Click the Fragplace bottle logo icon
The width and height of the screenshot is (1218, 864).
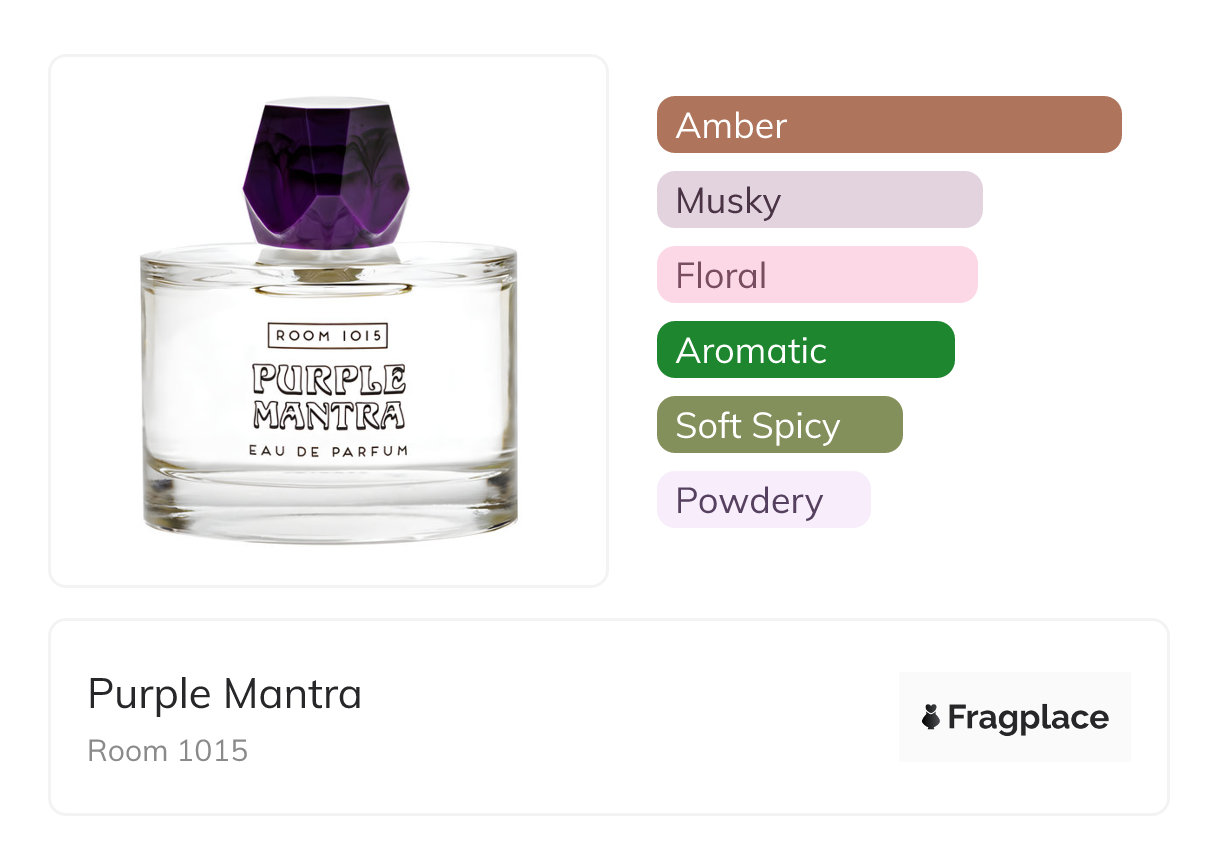(931, 717)
